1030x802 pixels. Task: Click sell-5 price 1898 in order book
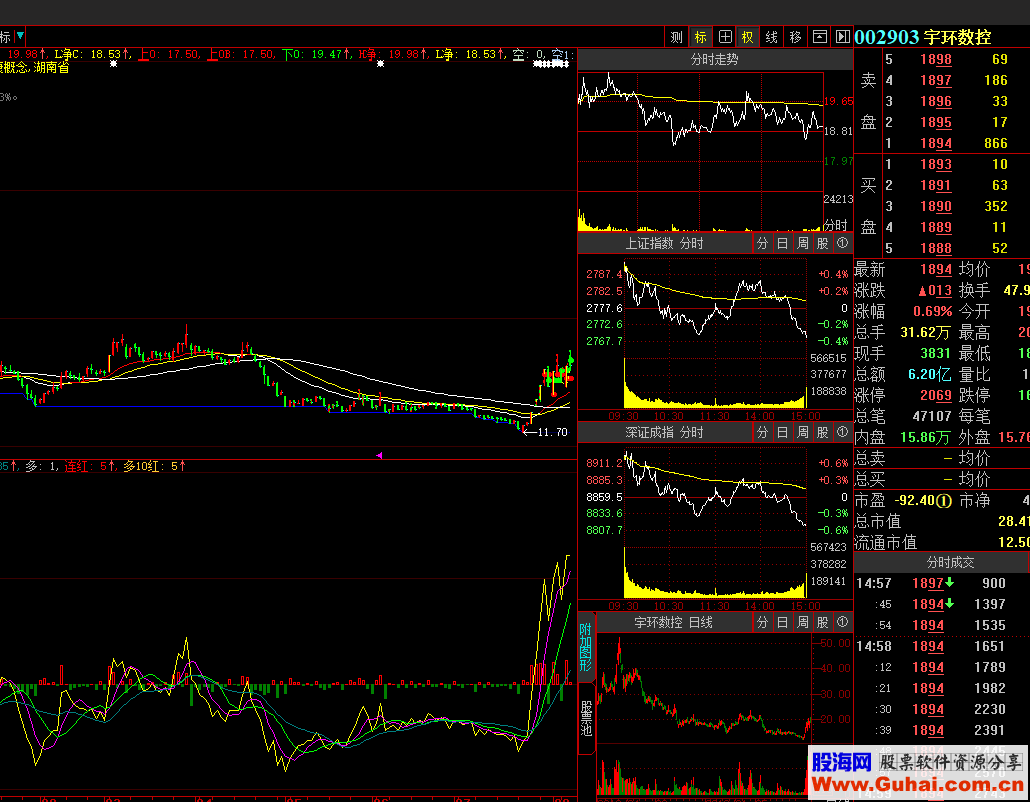(936, 60)
